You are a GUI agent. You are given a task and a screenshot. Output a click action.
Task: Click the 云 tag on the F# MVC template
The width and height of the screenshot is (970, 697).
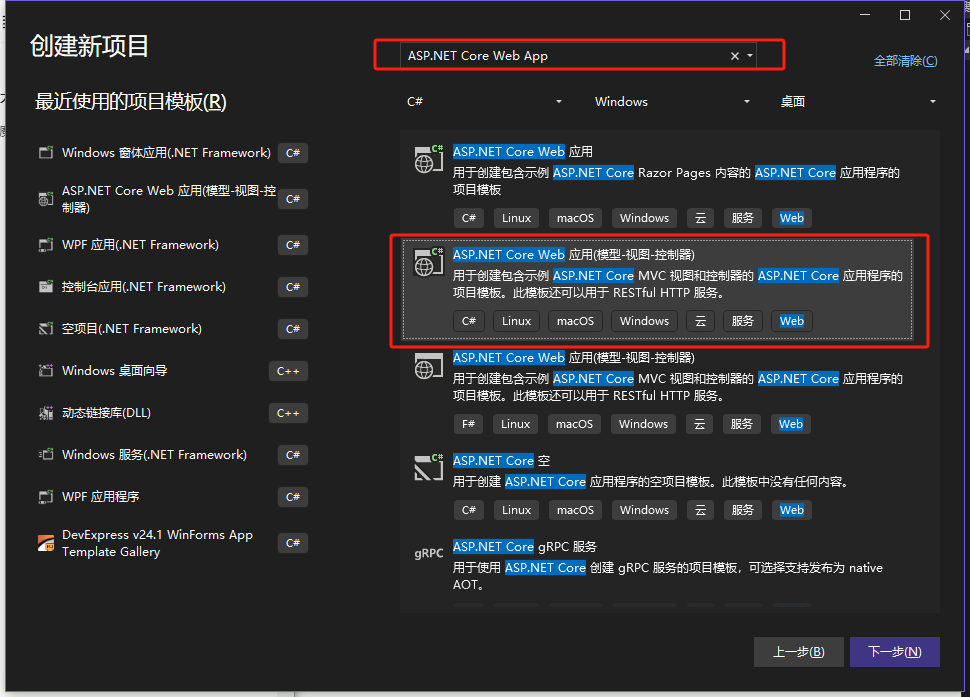[700, 424]
